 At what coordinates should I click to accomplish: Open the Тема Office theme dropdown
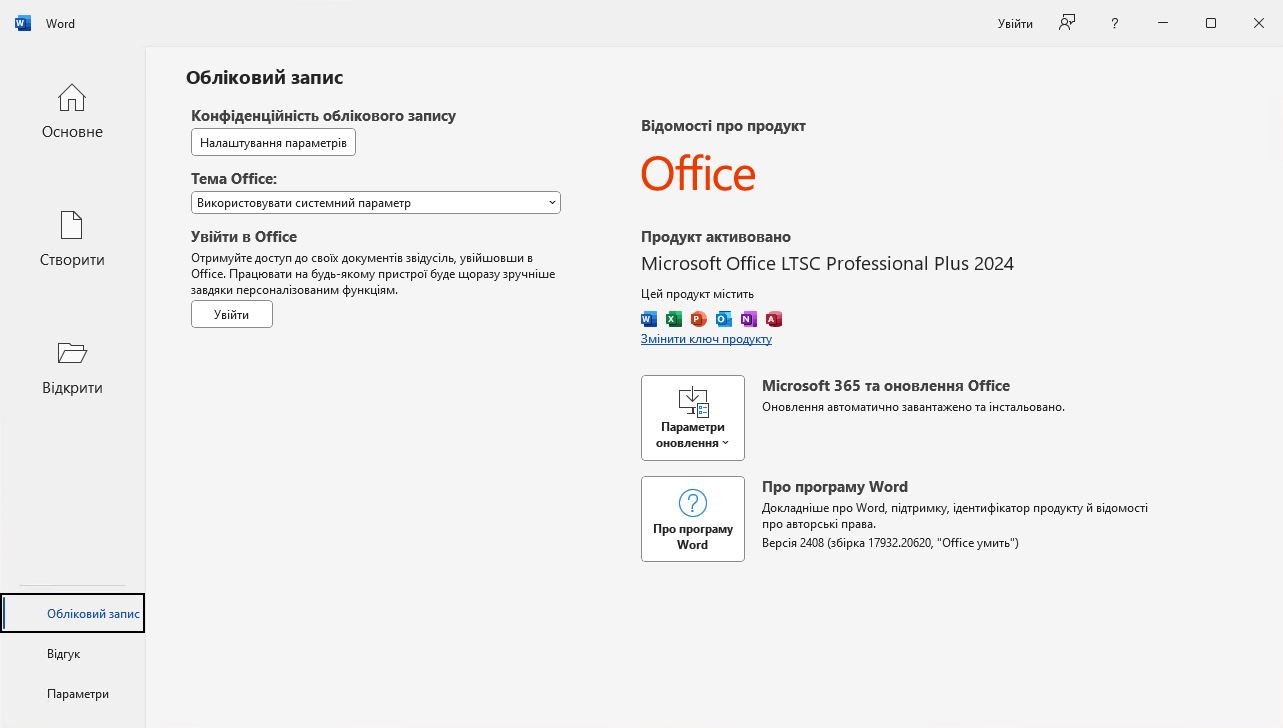click(x=376, y=203)
